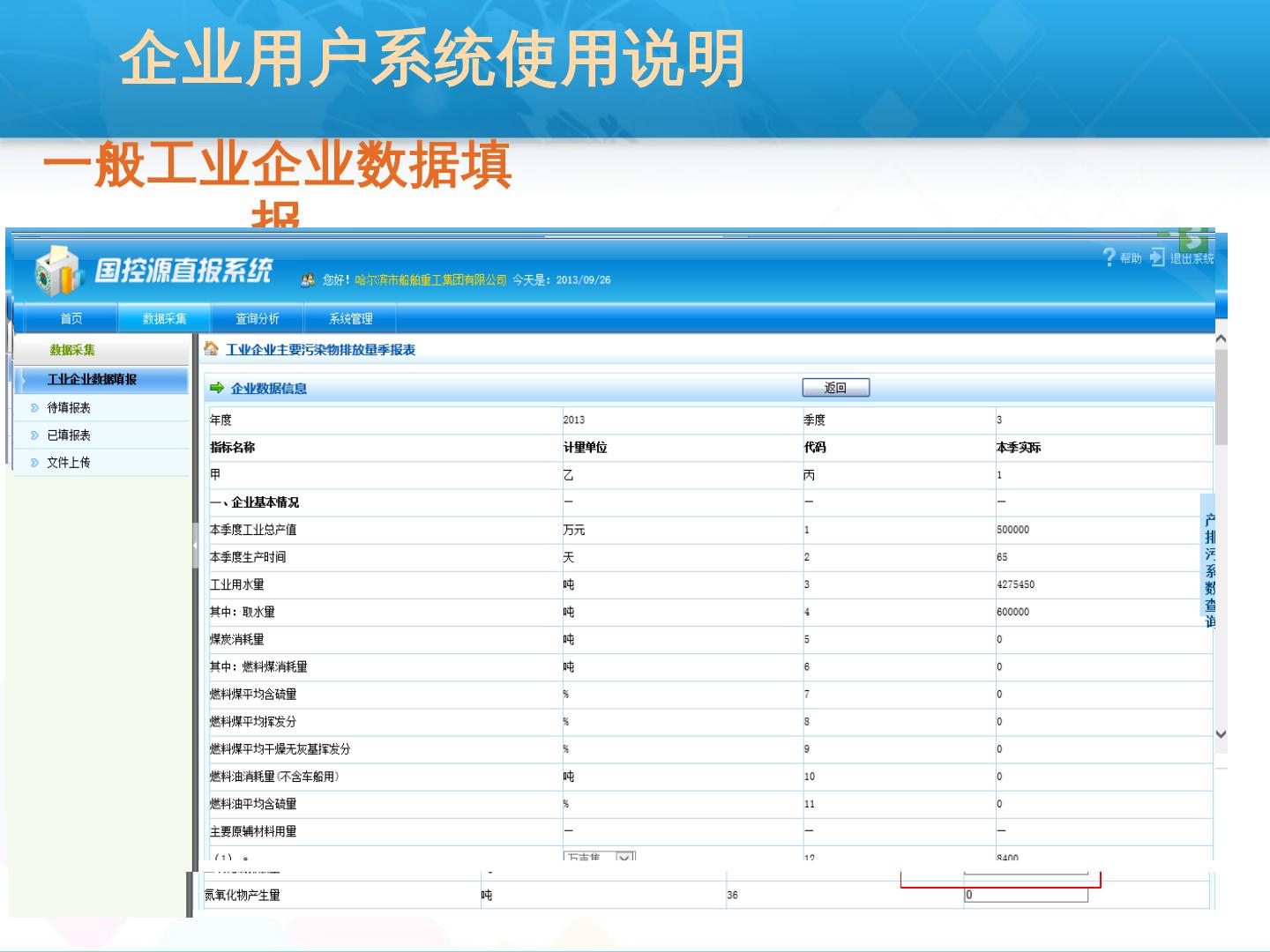Click the 氮氧化物产生量 value input field

click(x=1026, y=895)
